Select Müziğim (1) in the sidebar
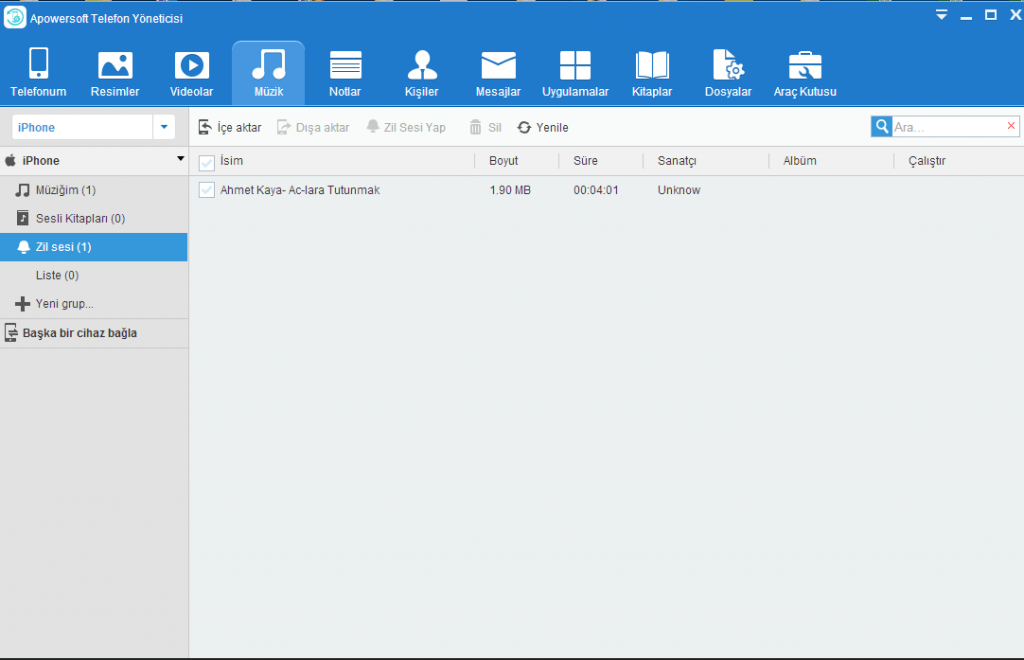The image size is (1024, 660). click(66, 190)
